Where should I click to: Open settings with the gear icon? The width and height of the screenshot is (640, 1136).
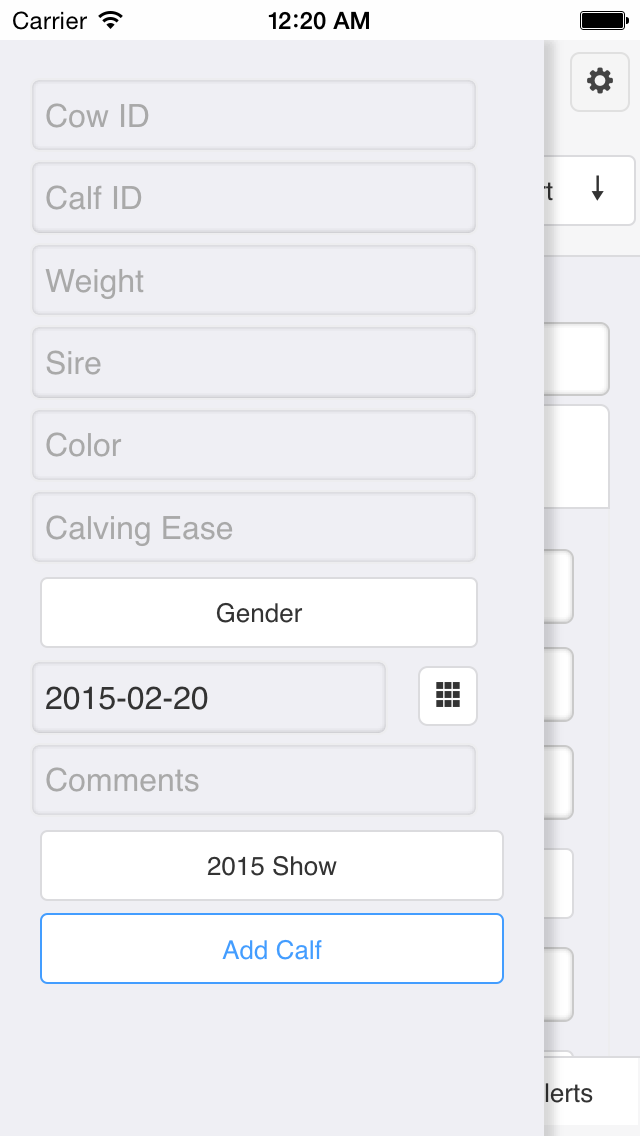[600, 81]
